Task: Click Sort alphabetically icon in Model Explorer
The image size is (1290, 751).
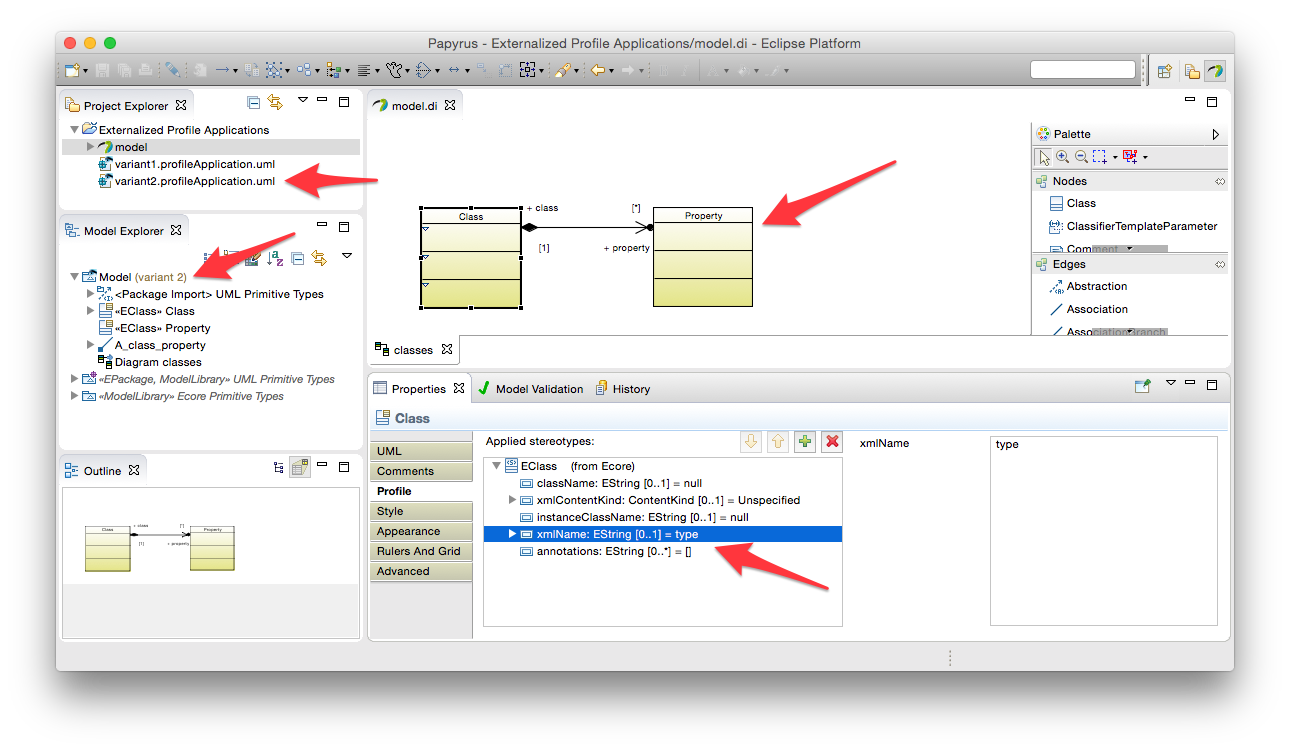Action: click(x=275, y=258)
